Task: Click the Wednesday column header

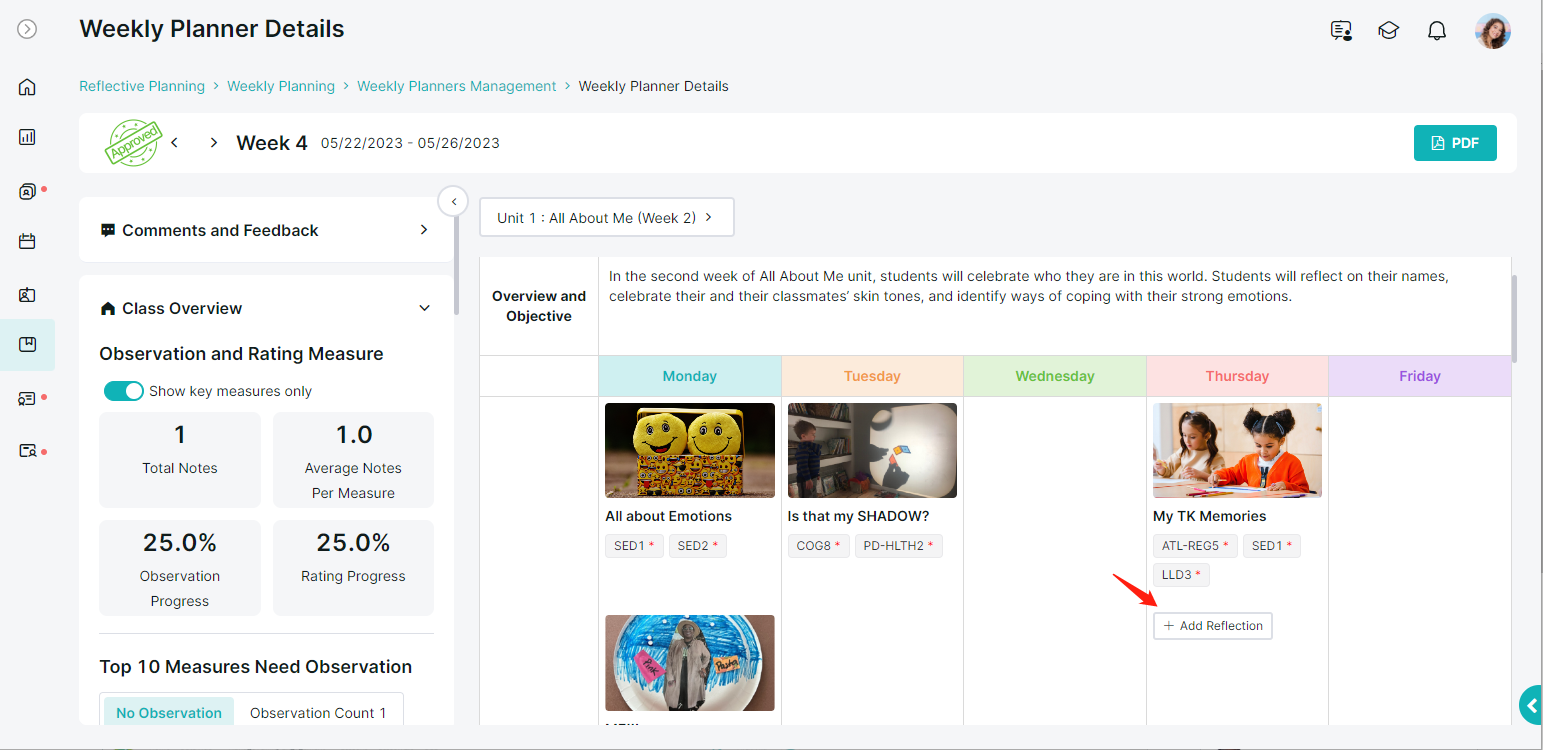Action: tap(1055, 376)
